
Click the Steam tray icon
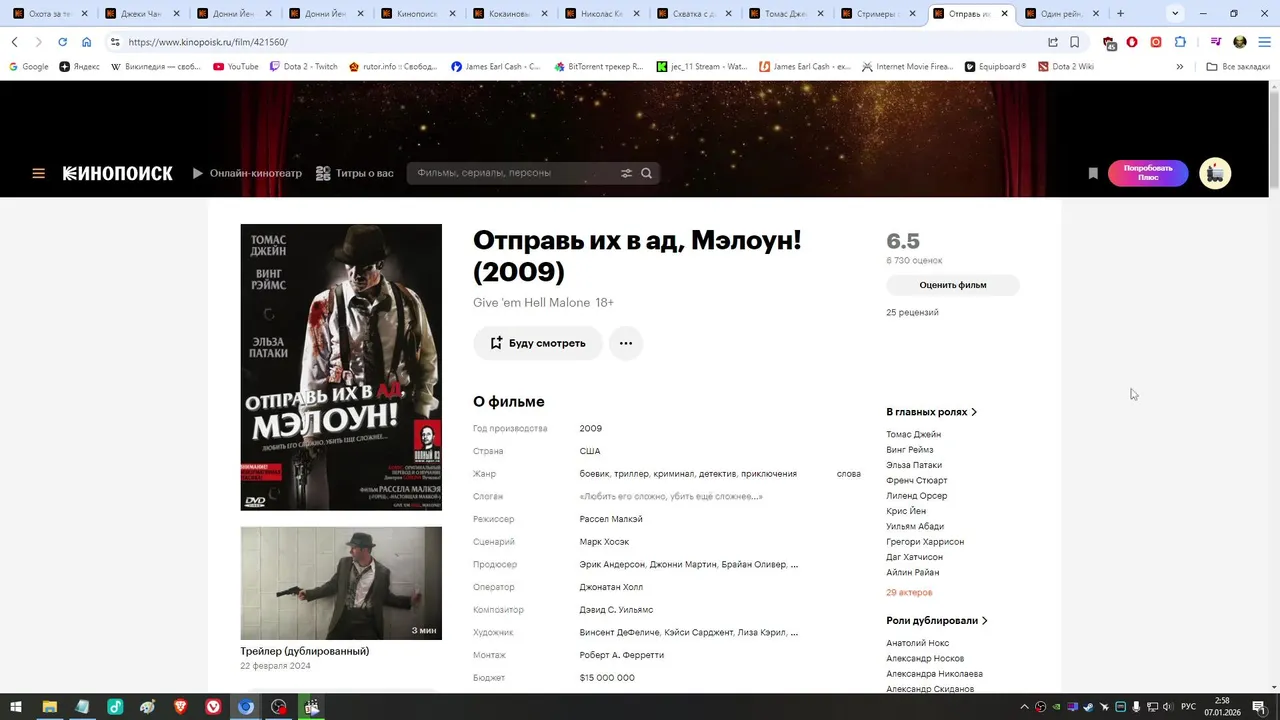(1089, 707)
